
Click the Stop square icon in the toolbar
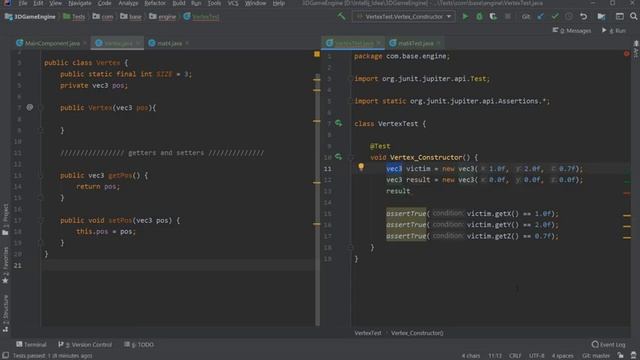[507, 17]
